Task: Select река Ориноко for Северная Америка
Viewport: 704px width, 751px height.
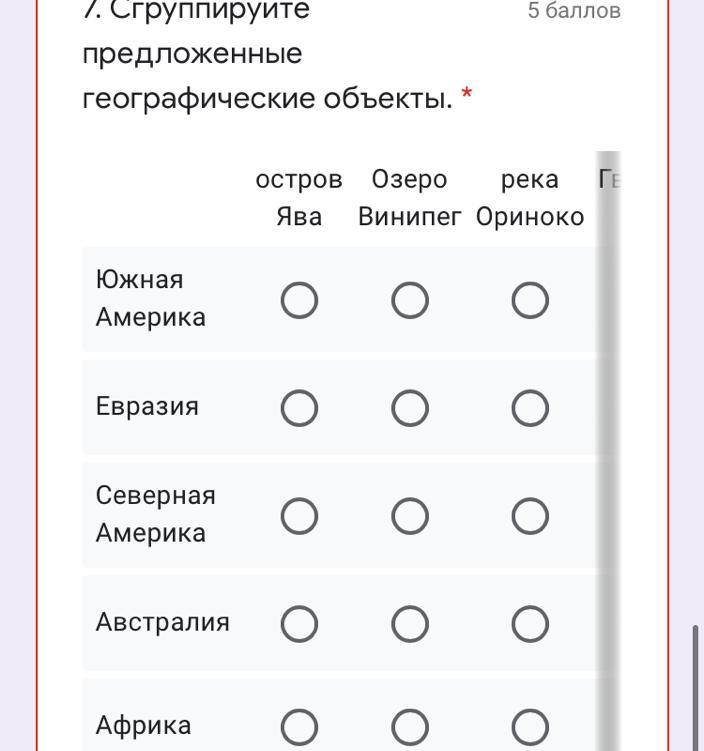Action: pyautogui.click(x=530, y=515)
